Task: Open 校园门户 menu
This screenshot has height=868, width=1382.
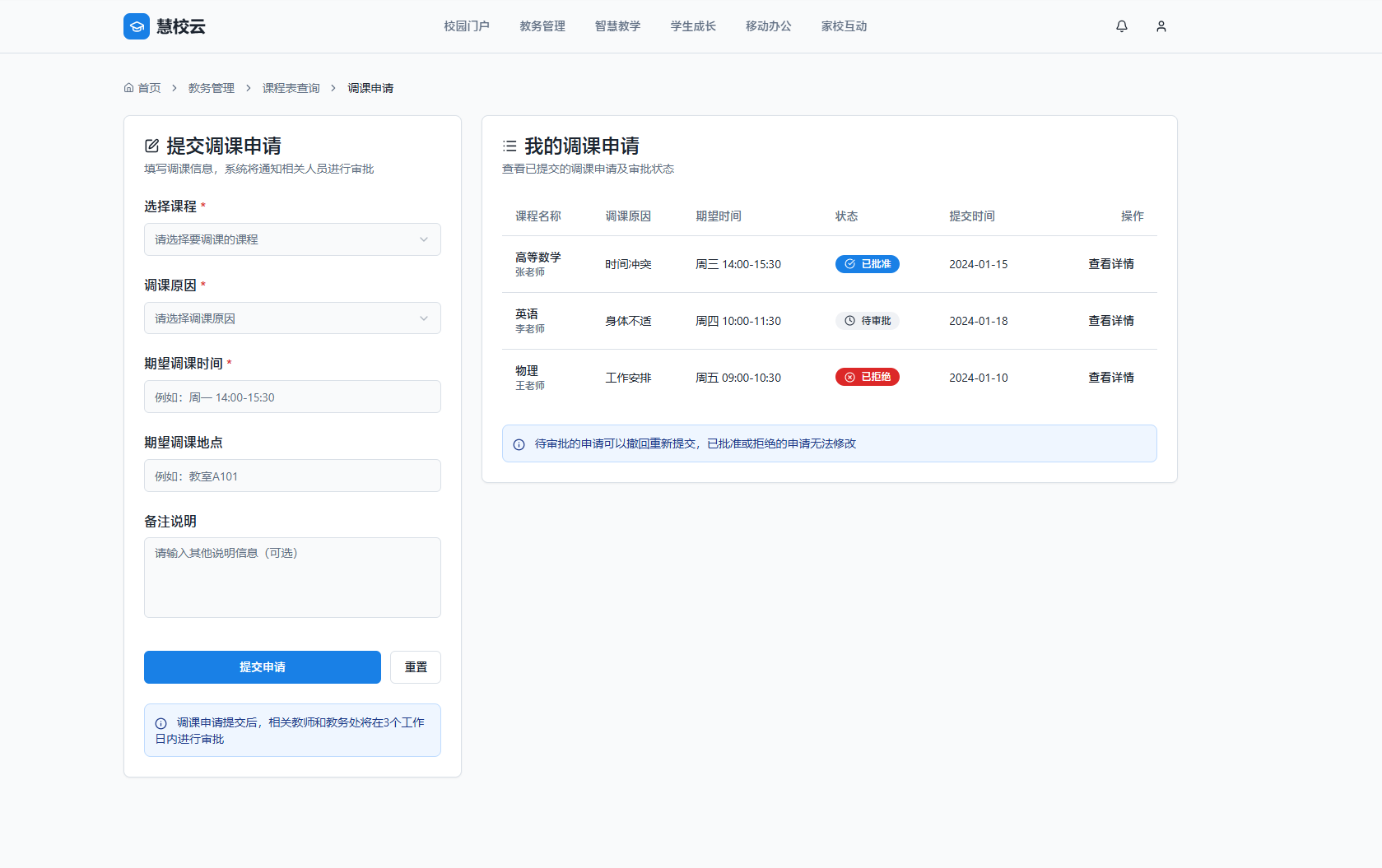Action: (467, 26)
